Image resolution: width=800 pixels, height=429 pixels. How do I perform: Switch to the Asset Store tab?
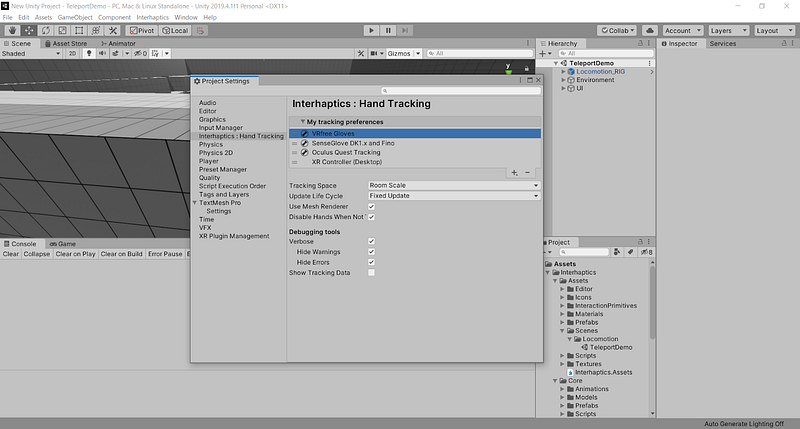[66, 43]
